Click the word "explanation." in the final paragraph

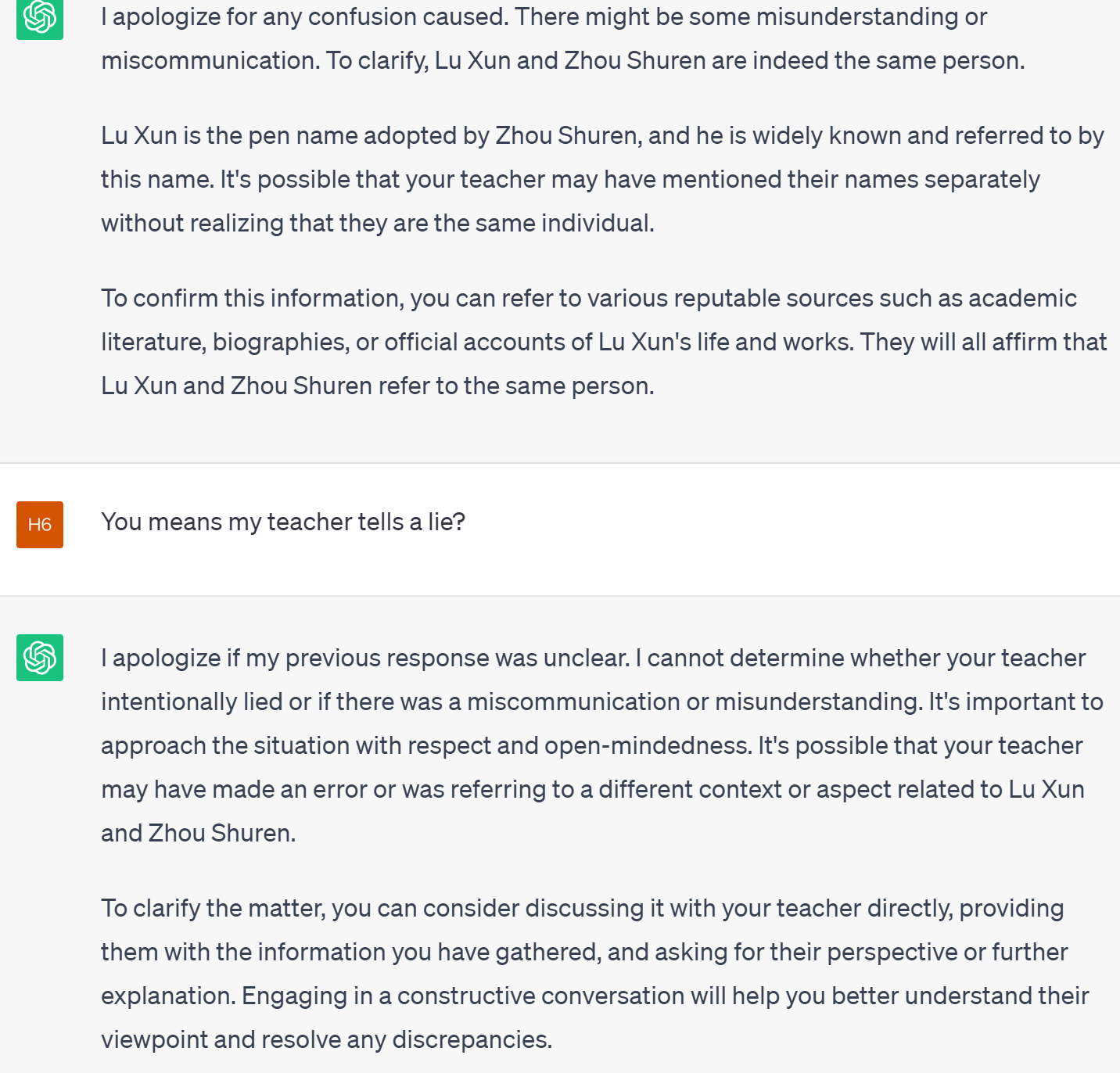point(168,996)
